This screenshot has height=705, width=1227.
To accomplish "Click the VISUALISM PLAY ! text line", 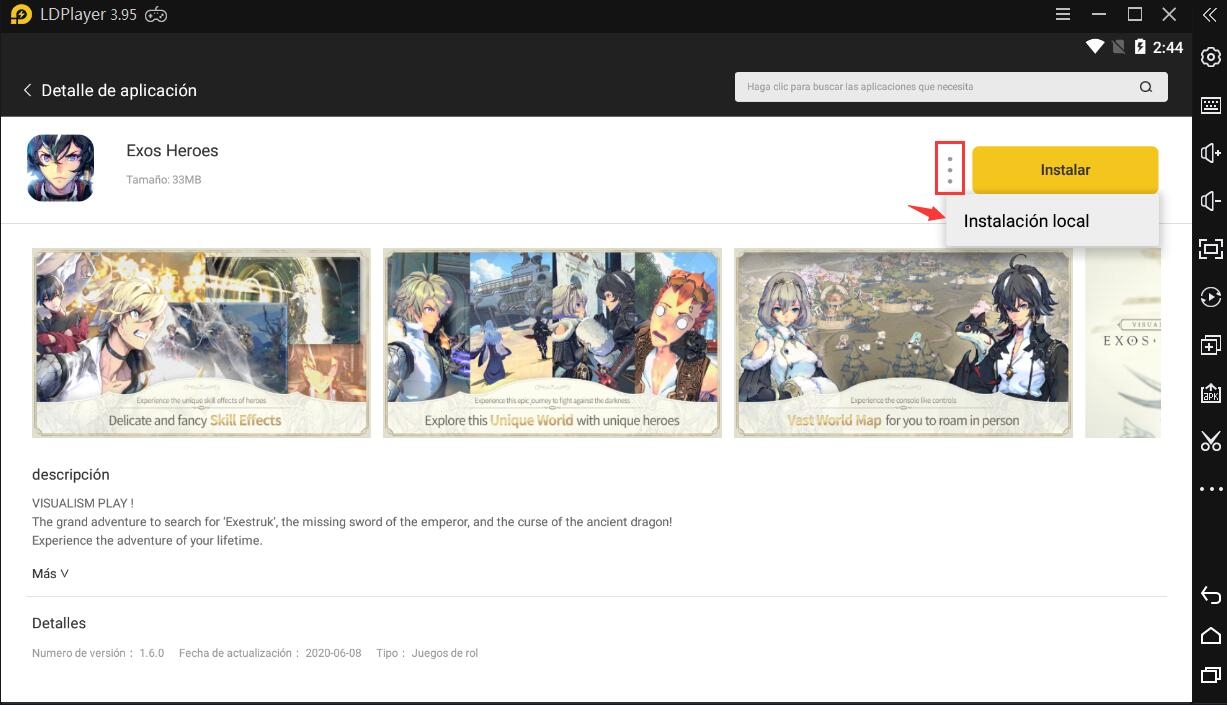I will coord(83,503).
